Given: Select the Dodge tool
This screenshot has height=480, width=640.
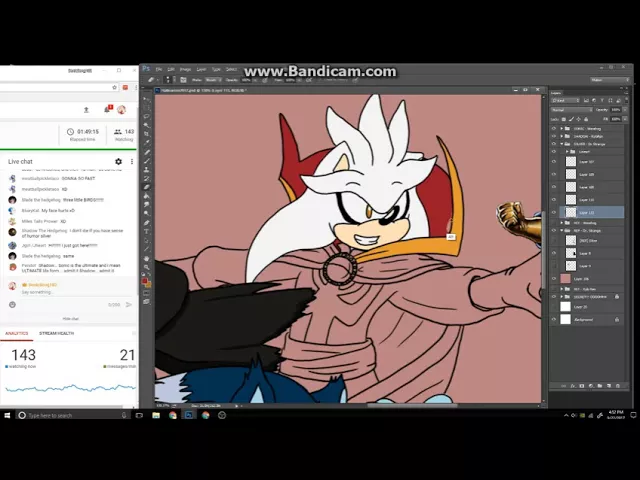Looking at the screenshot, I should [x=147, y=214].
